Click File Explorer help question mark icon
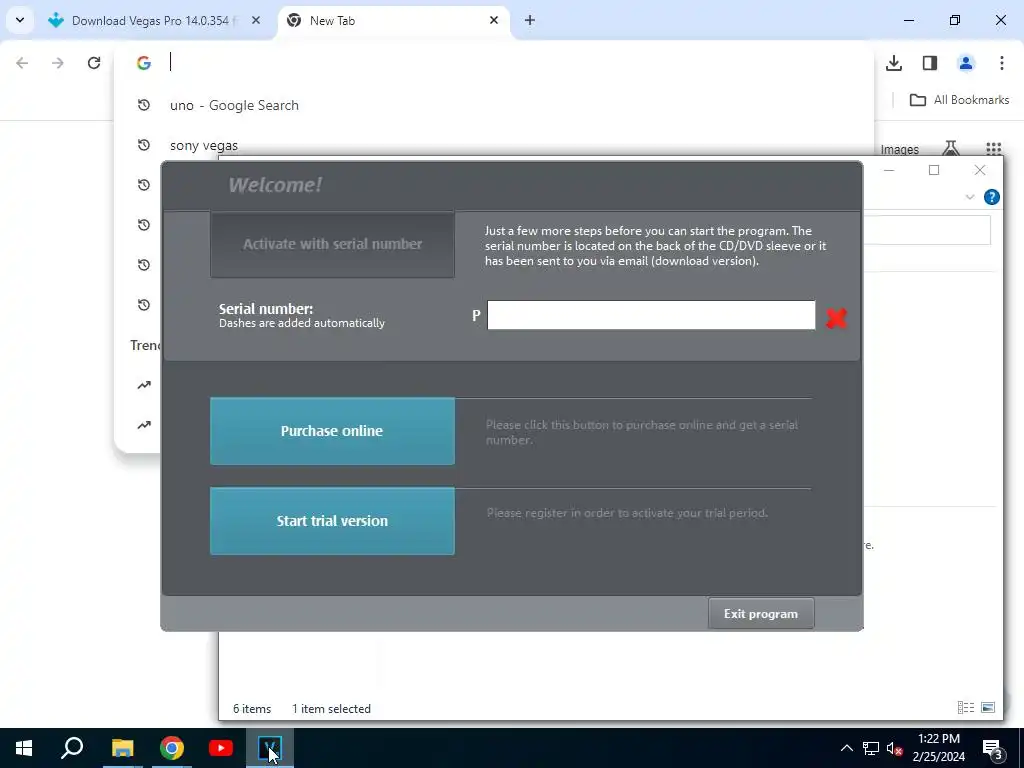This screenshot has height=768, width=1024. point(991,197)
